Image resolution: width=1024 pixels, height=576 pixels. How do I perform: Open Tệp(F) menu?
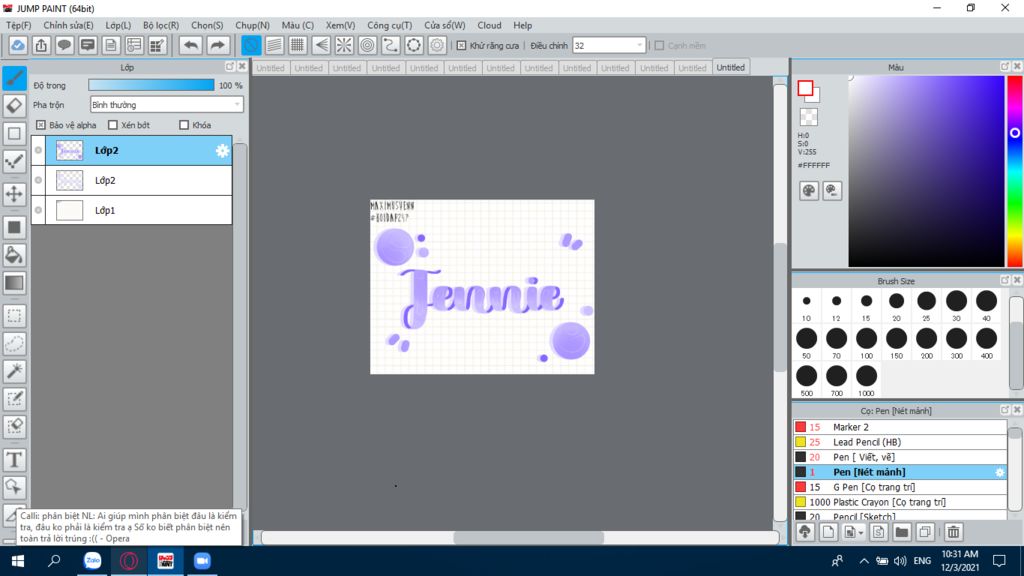(x=19, y=25)
